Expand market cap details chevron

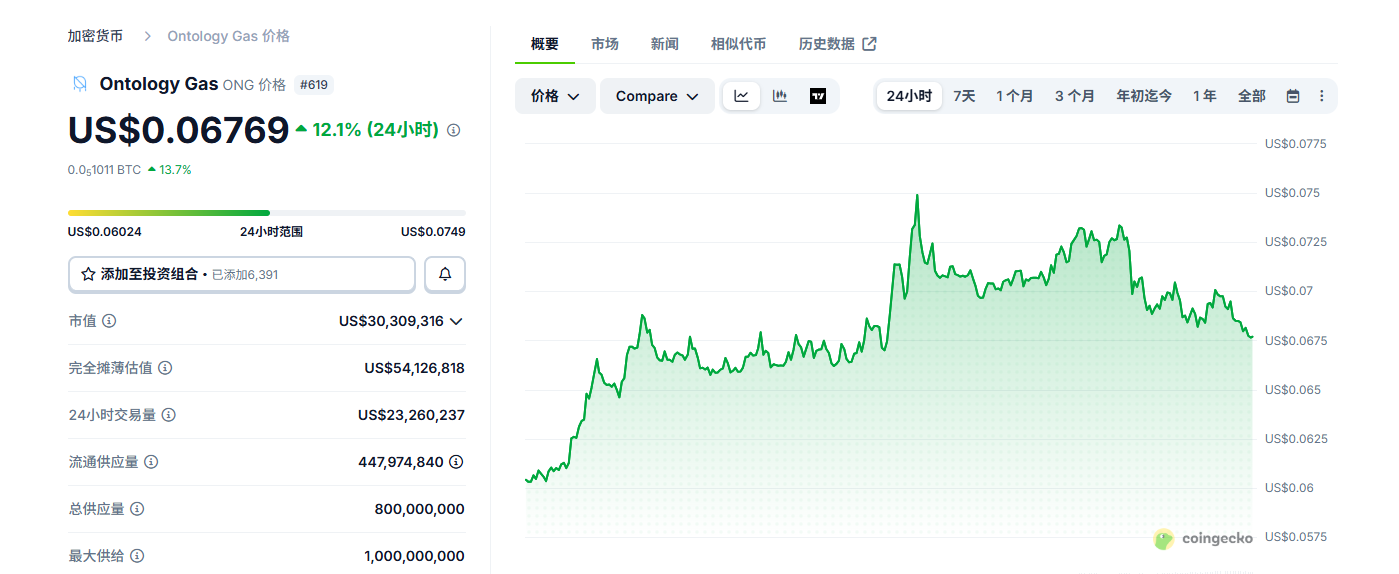click(x=456, y=321)
